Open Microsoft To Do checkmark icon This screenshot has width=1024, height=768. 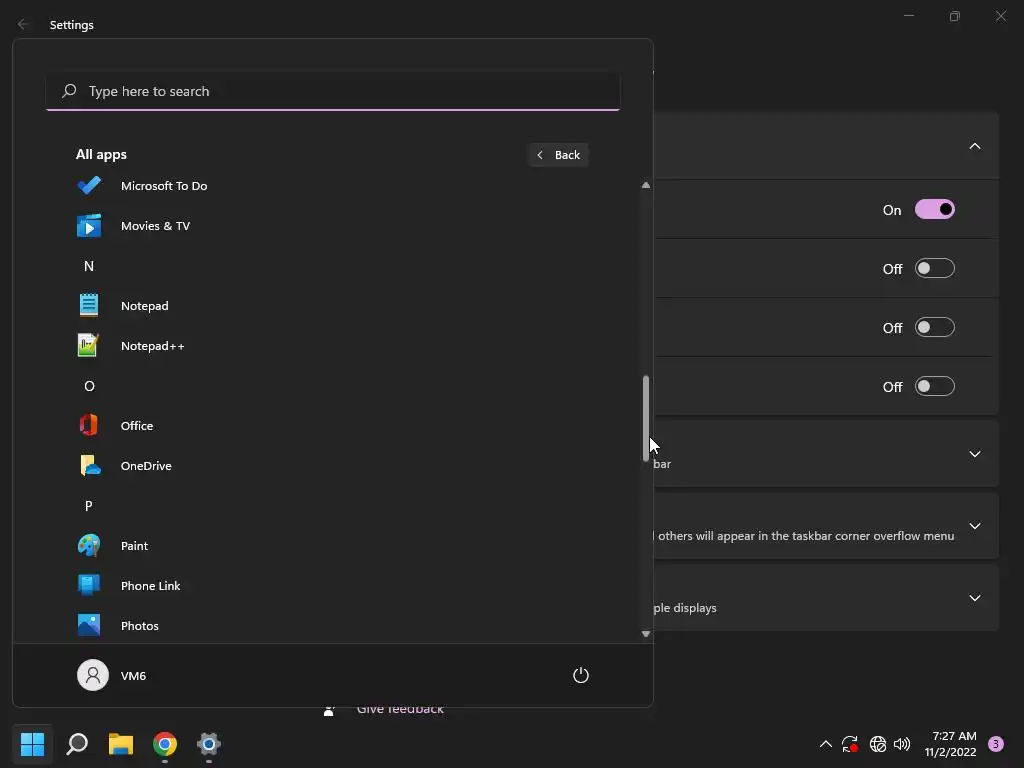click(x=89, y=185)
